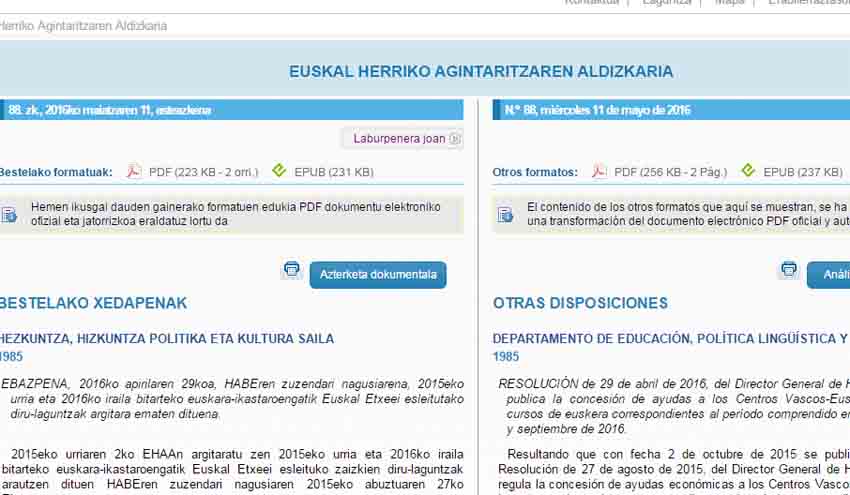Click the Otros formatos label
Viewport: 850px width, 495px height.
[535, 172]
